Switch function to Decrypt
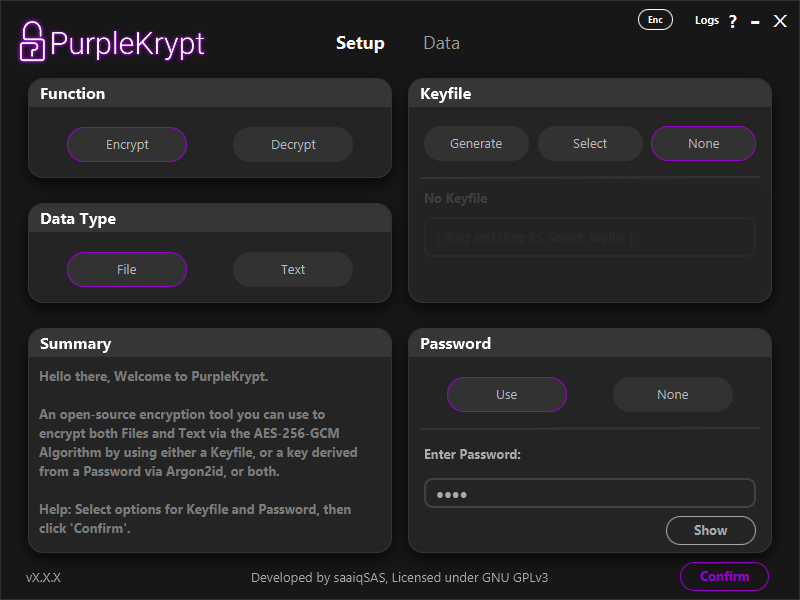 pos(293,144)
